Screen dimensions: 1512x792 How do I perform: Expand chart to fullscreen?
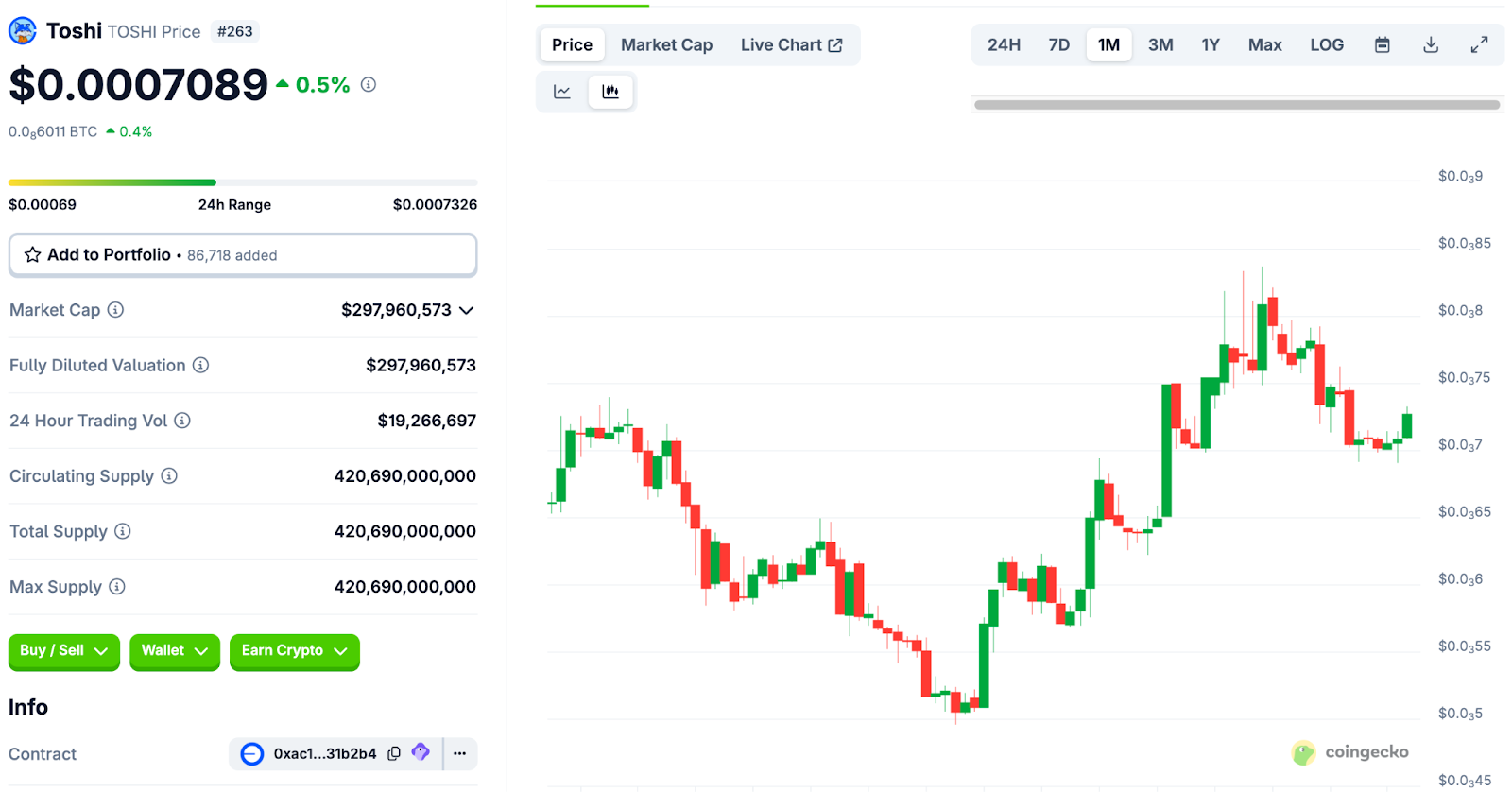(1480, 44)
